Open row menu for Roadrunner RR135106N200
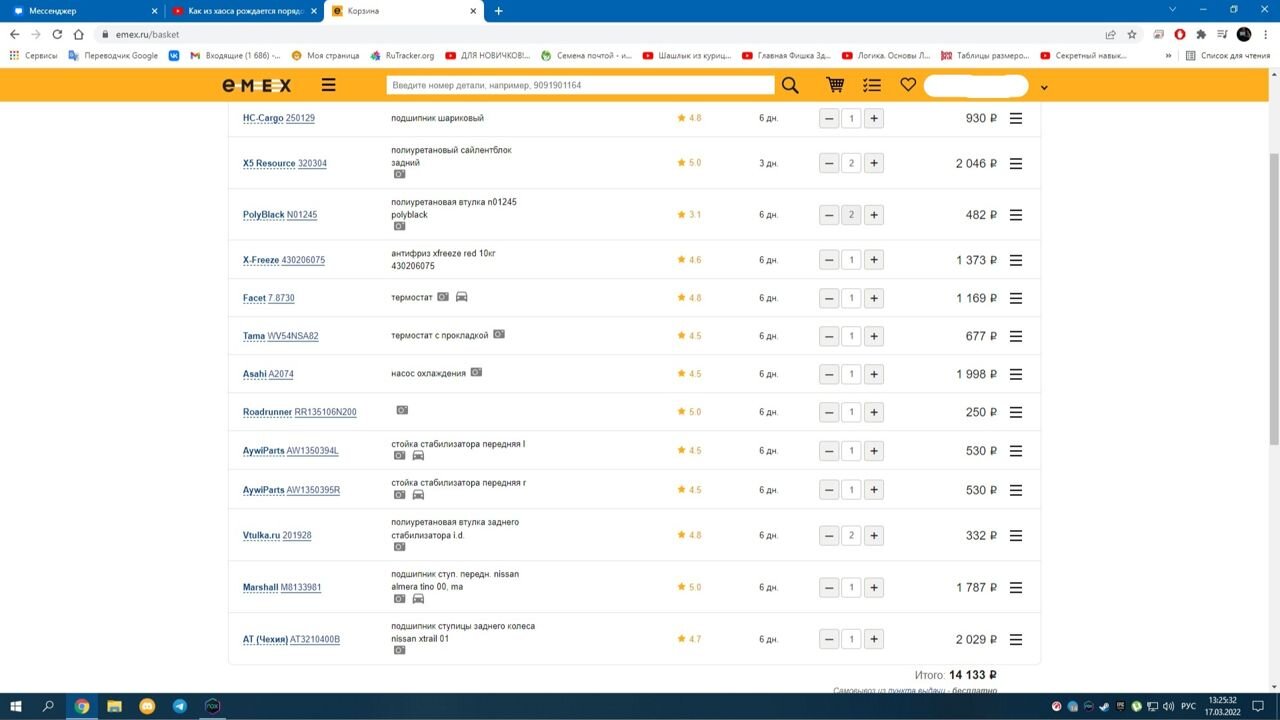 pos(1016,412)
